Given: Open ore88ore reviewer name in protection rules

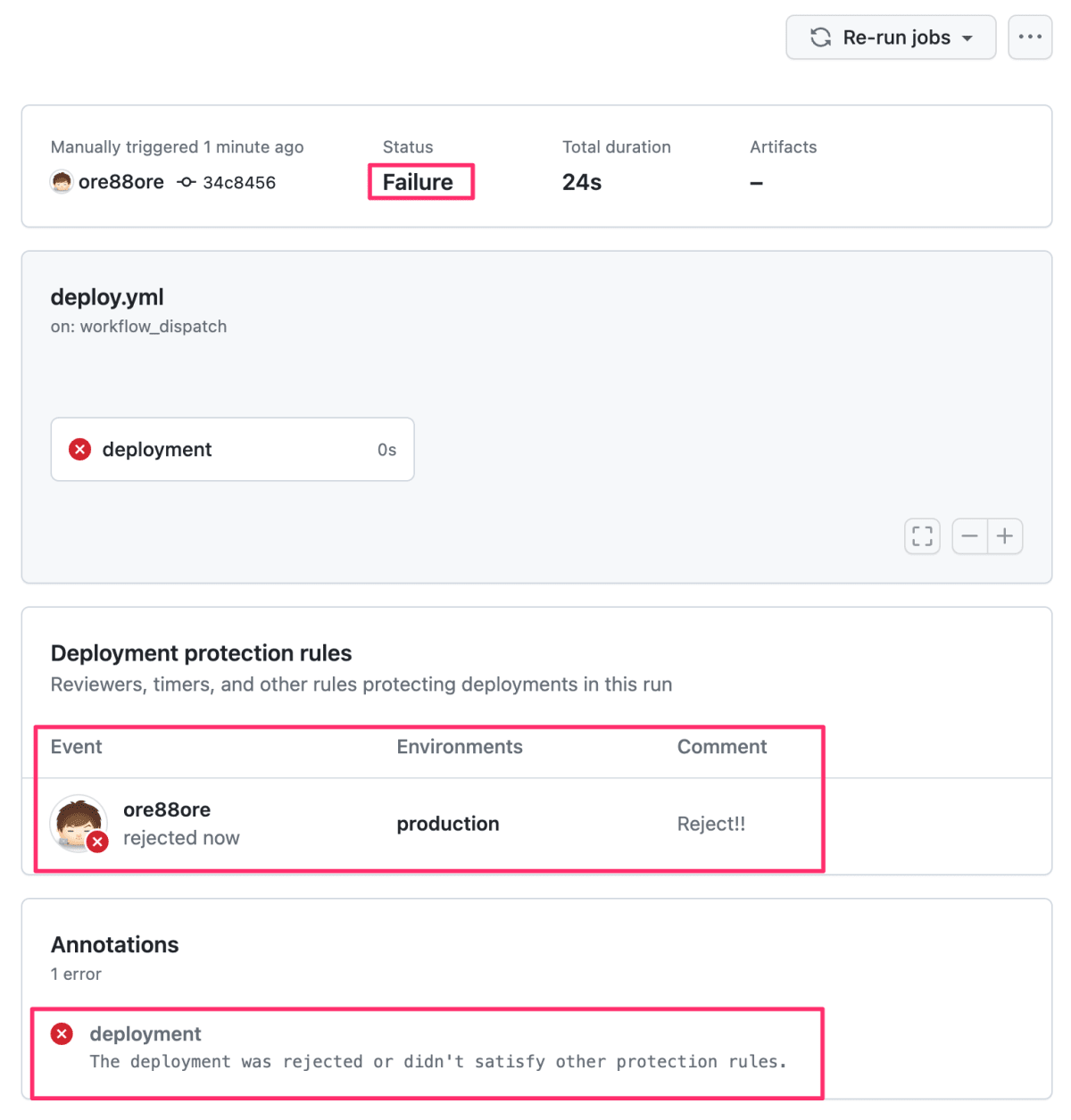Looking at the screenshot, I should 167,809.
